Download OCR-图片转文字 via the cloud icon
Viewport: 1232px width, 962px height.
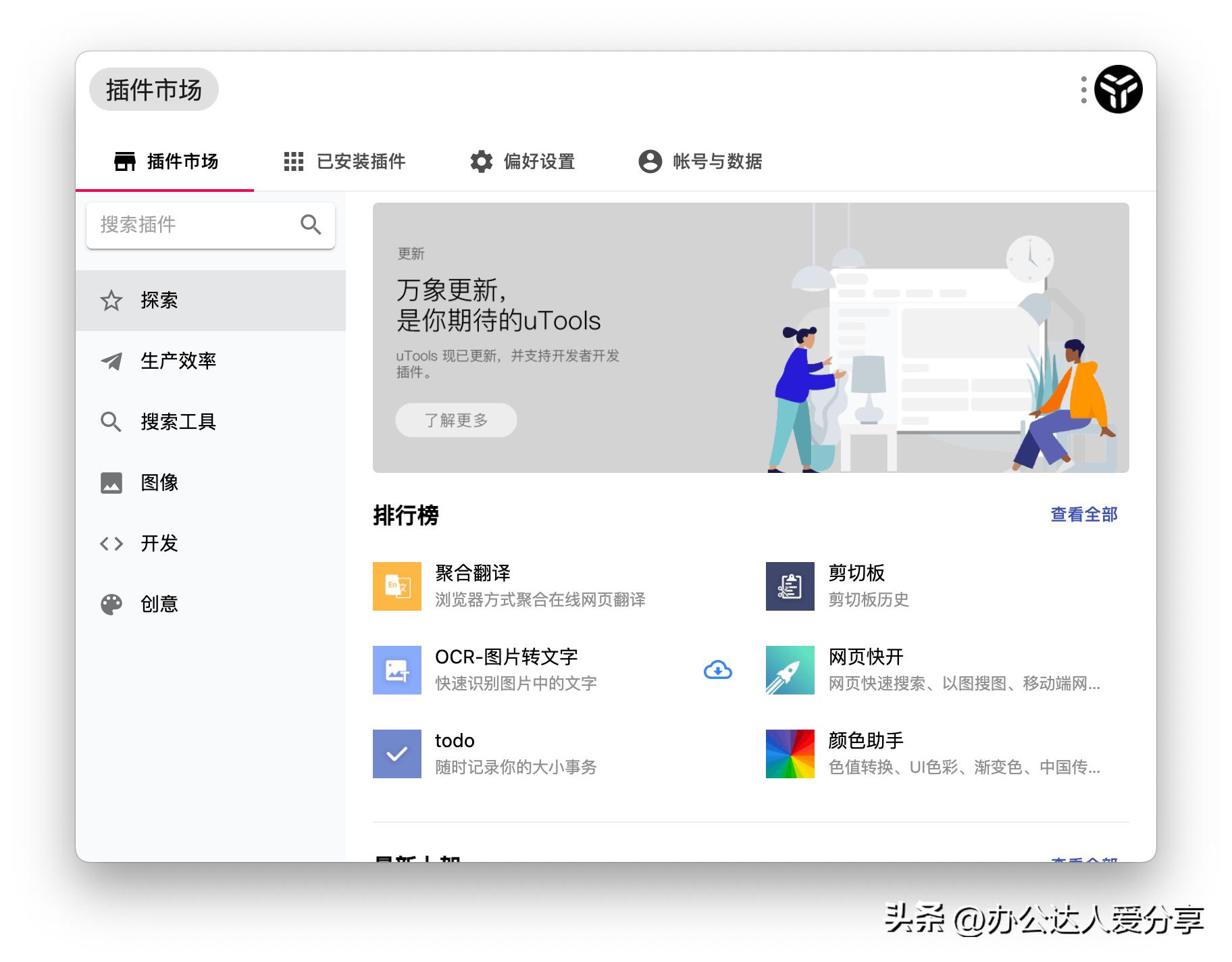pyautogui.click(x=718, y=670)
